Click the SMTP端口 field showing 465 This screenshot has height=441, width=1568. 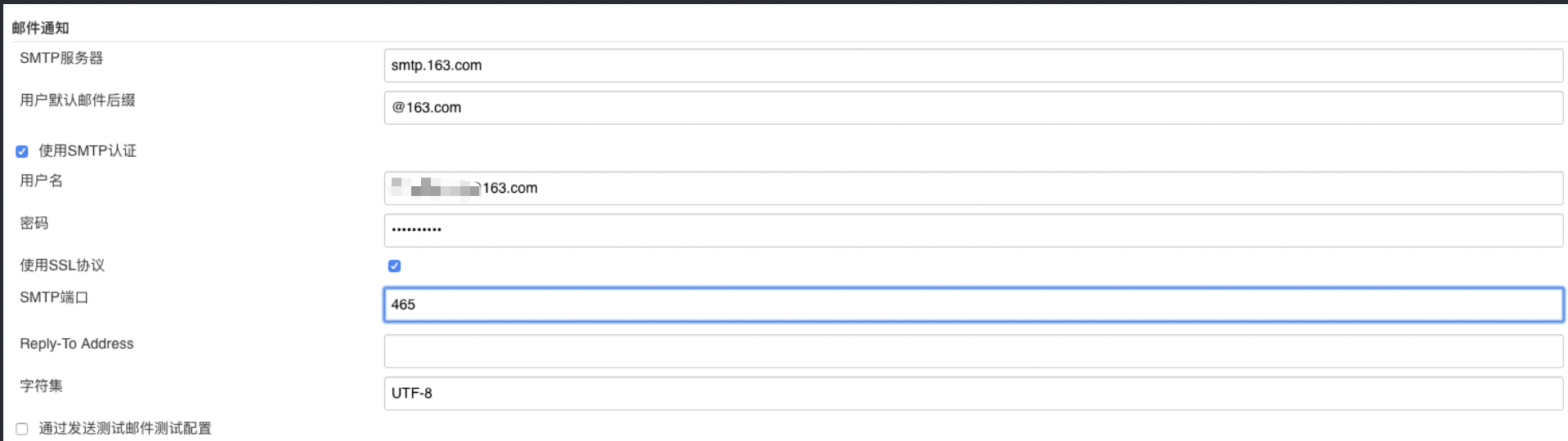pyautogui.click(x=973, y=305)
